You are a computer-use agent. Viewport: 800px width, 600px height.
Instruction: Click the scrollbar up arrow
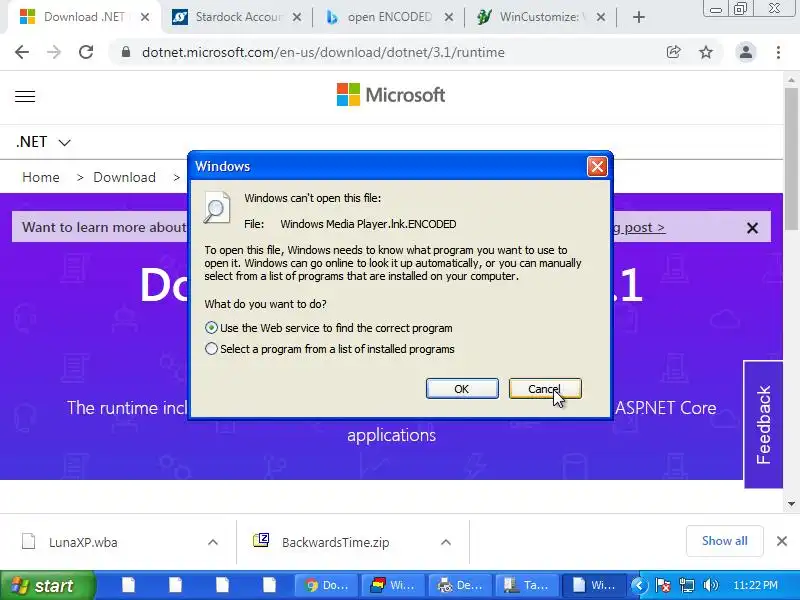point(791,80)
